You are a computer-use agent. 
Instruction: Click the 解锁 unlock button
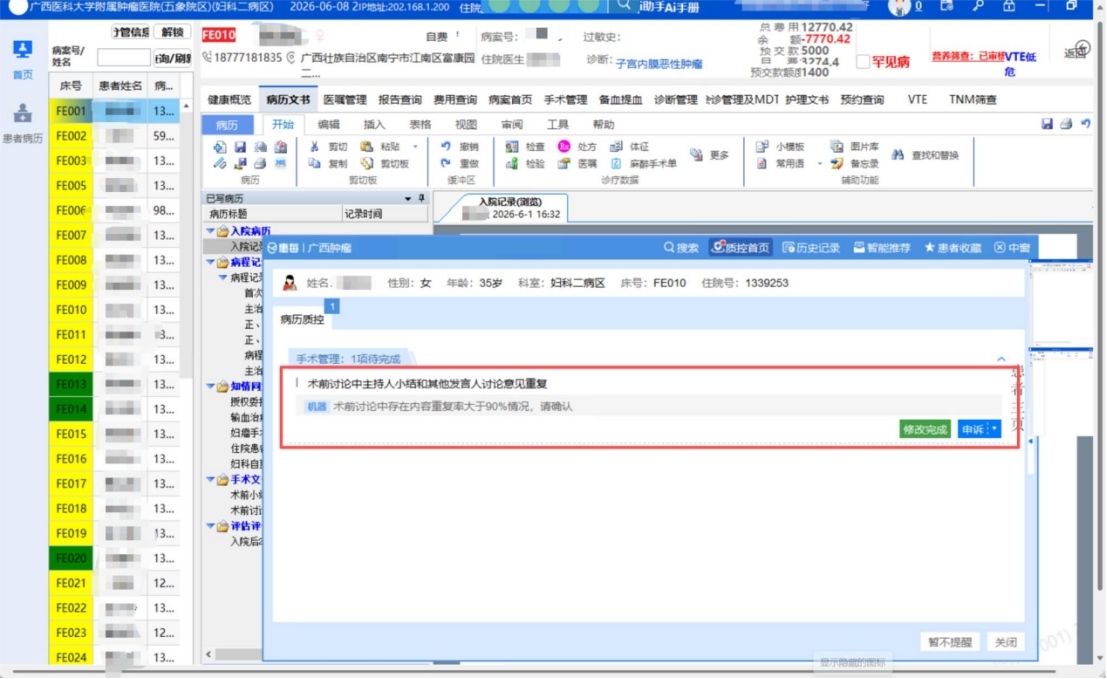172,32
